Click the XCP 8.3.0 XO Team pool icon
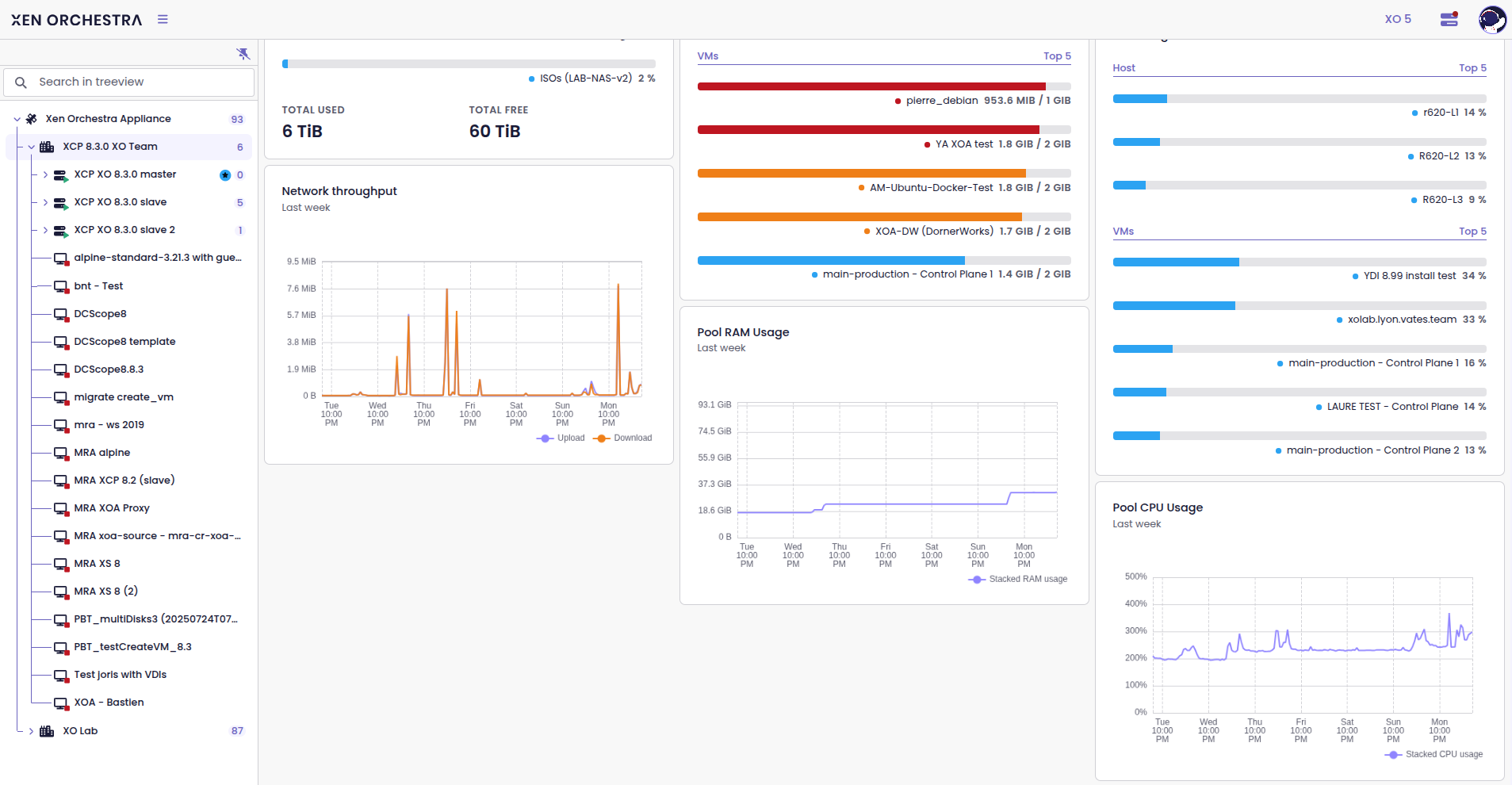 [x=47, y=147]
